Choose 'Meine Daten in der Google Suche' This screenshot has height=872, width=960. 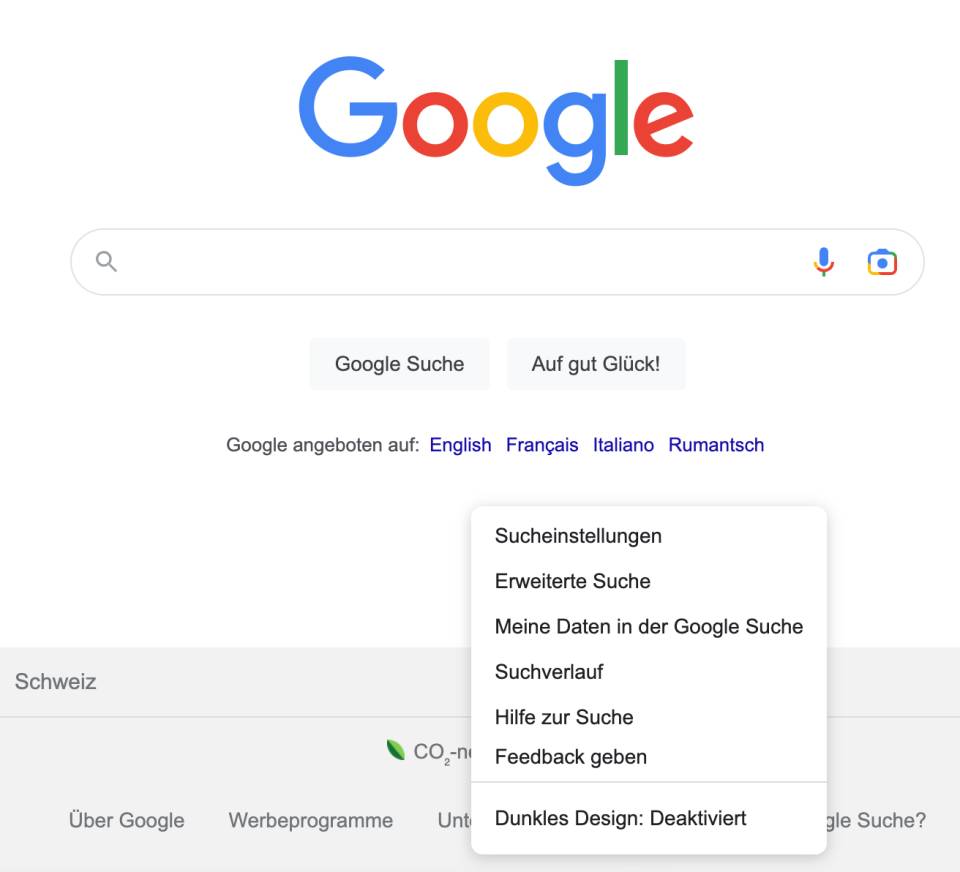click(x=648, y=626)
